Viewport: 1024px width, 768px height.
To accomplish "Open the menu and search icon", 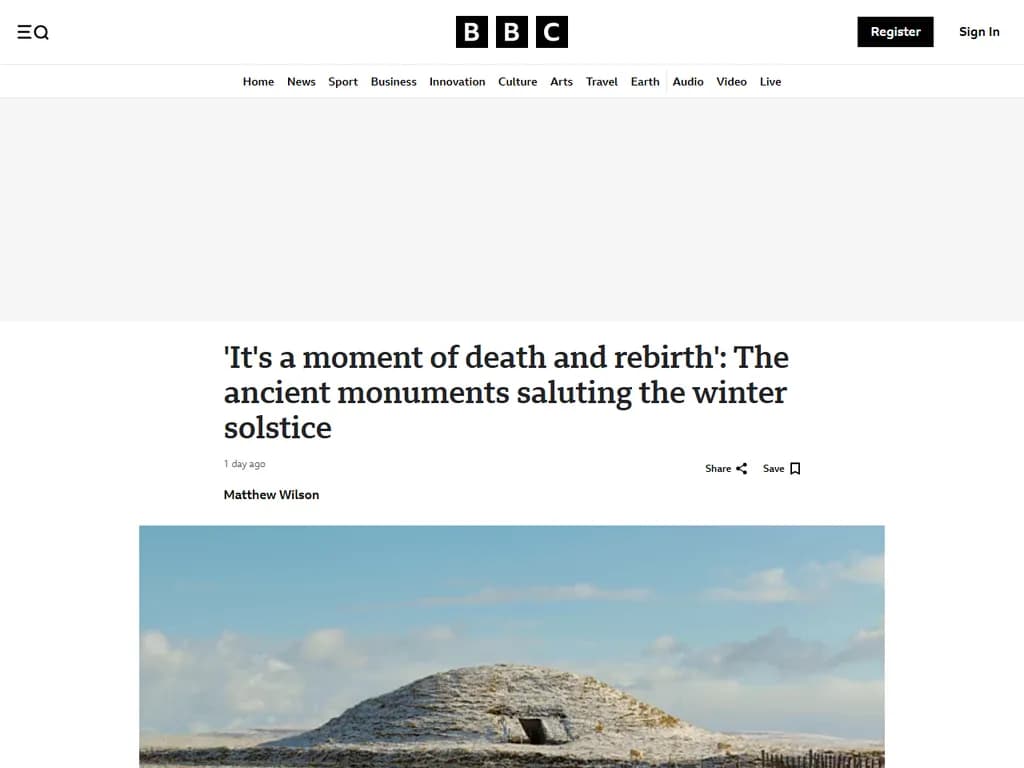I will [33, 32].
